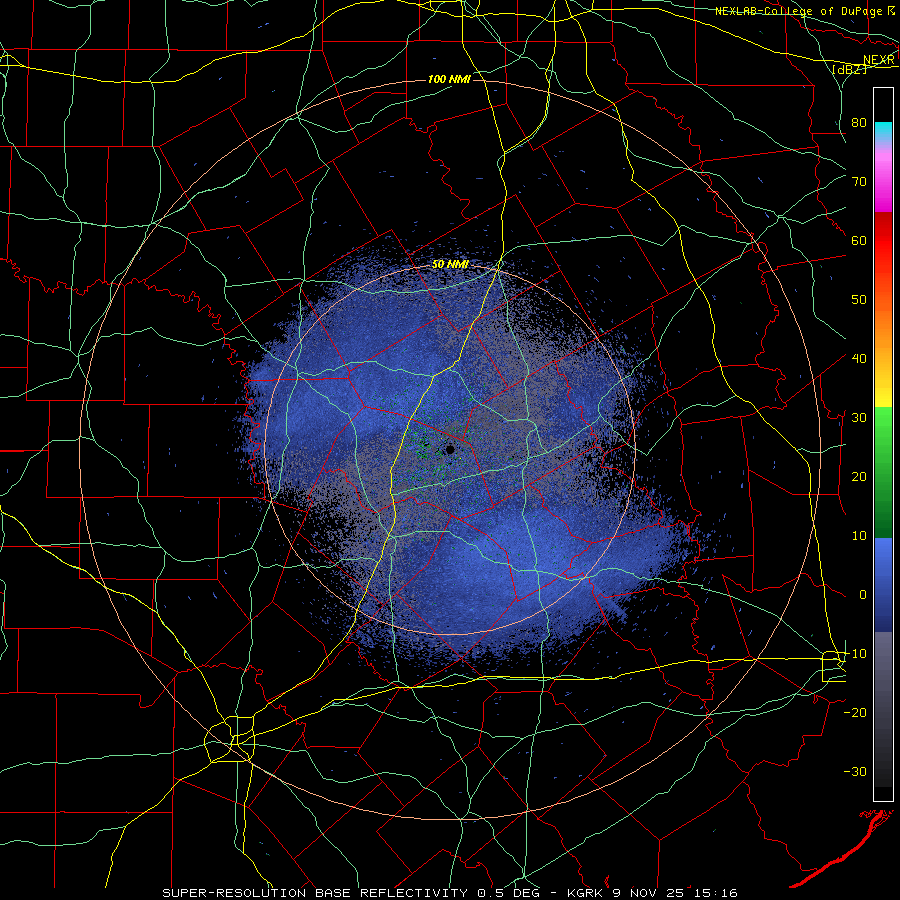Click the 70 value on dBZ scale

pos(859,181)
